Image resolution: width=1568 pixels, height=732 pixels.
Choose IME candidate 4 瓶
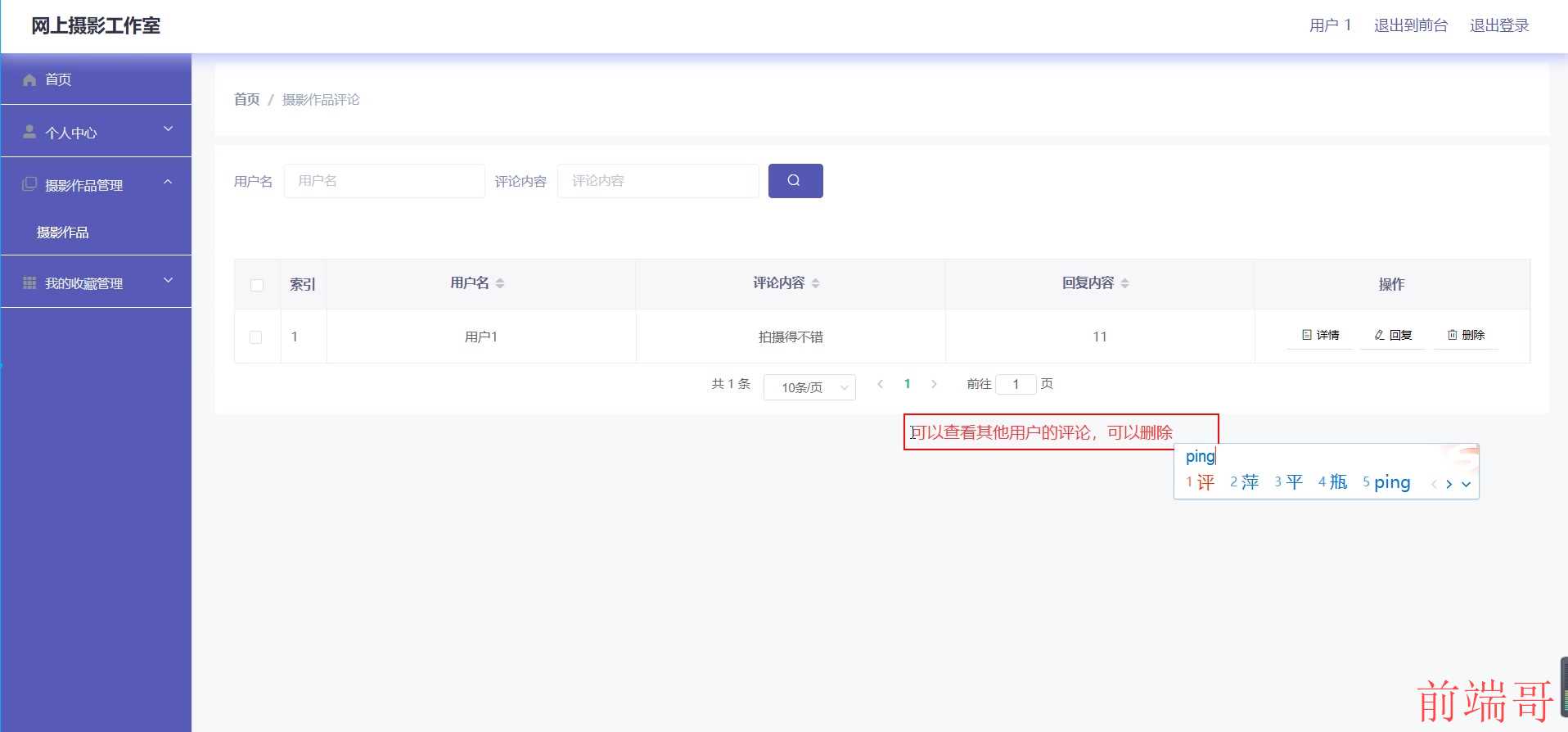[x=1332, y=482]
